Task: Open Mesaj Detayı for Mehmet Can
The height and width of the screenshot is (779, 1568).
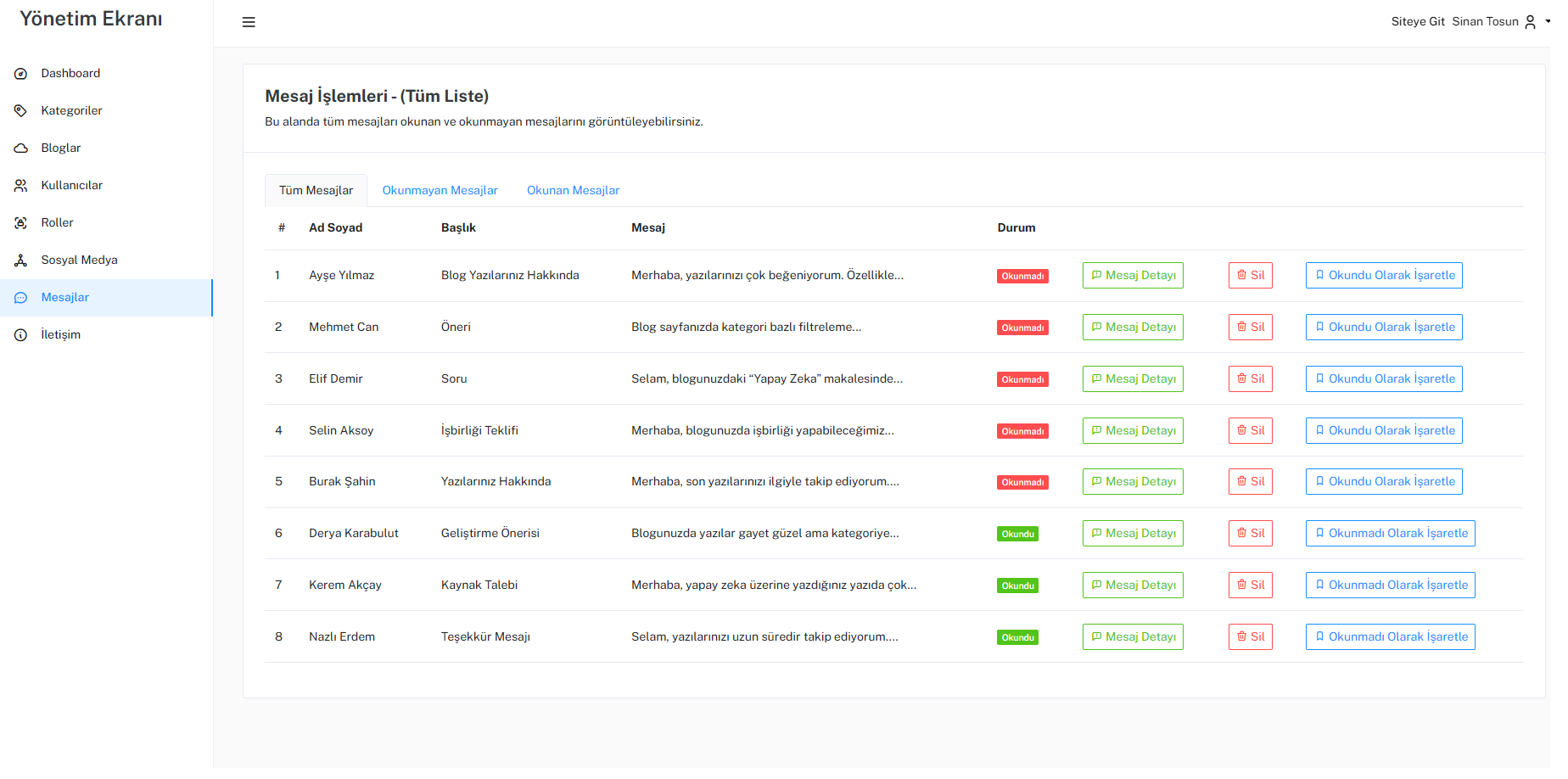Action: coord(1133,328)
